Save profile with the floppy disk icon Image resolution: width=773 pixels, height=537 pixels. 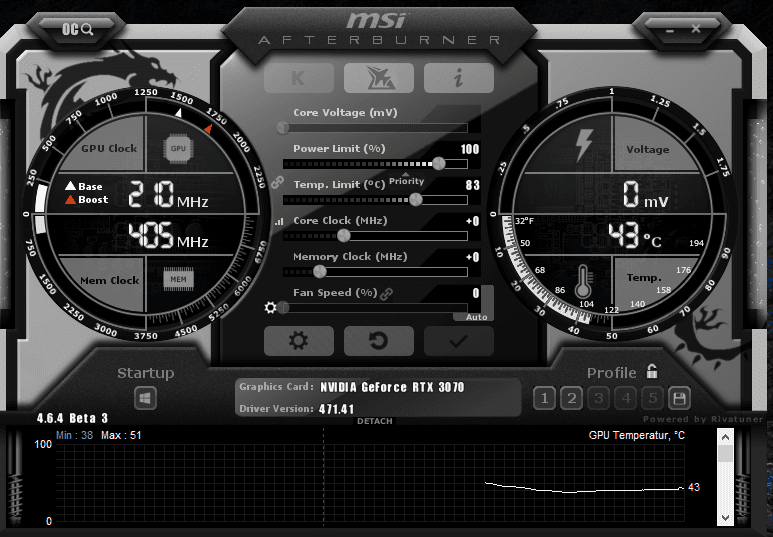679,398
